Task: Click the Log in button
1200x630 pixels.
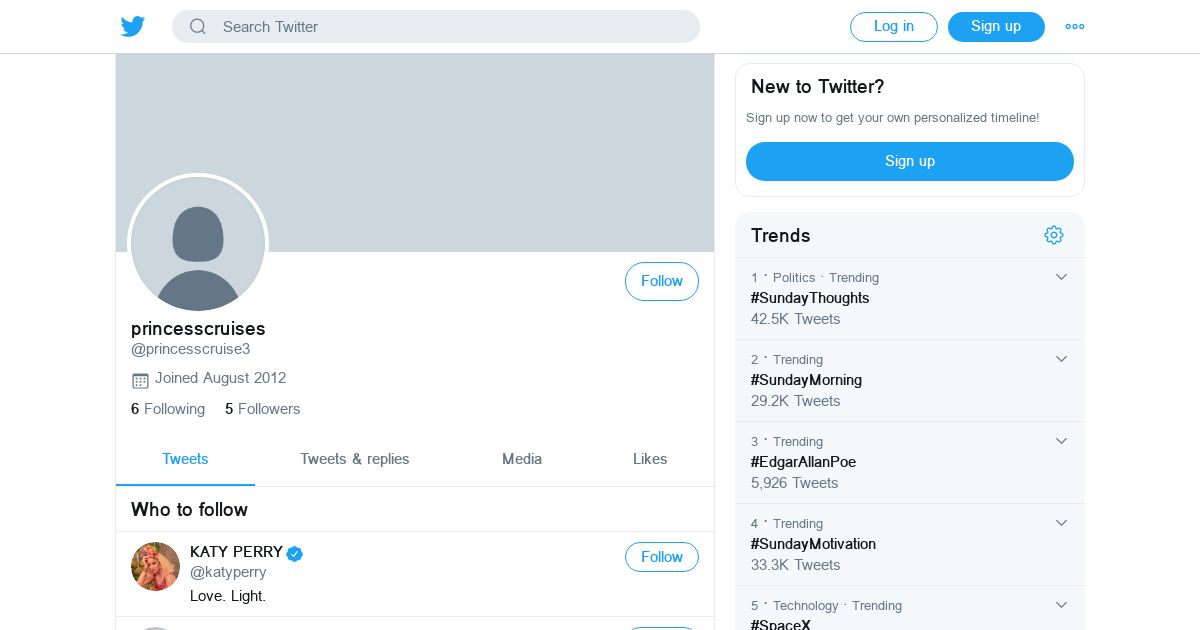Action: click(894, 27)
